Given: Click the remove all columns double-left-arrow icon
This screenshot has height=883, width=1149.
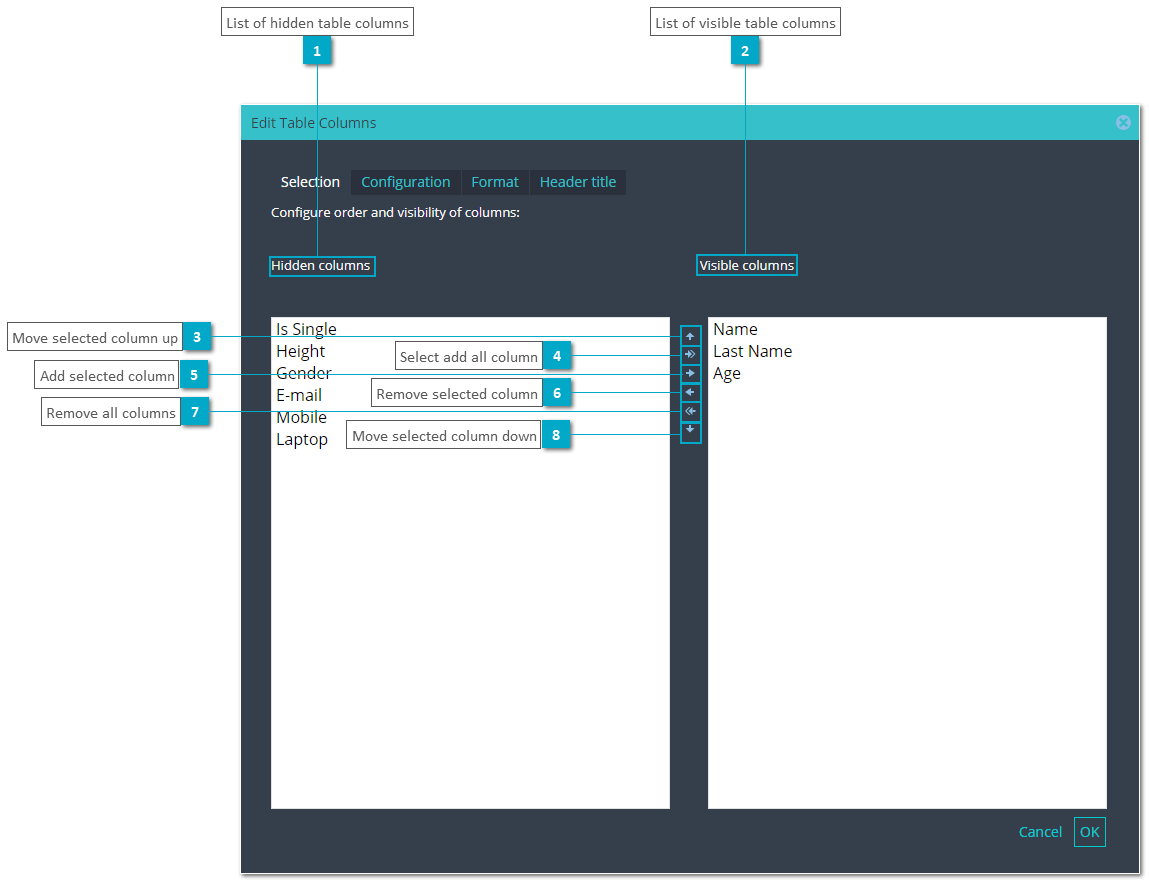Looking at the screenshot, I should (690, 411).
